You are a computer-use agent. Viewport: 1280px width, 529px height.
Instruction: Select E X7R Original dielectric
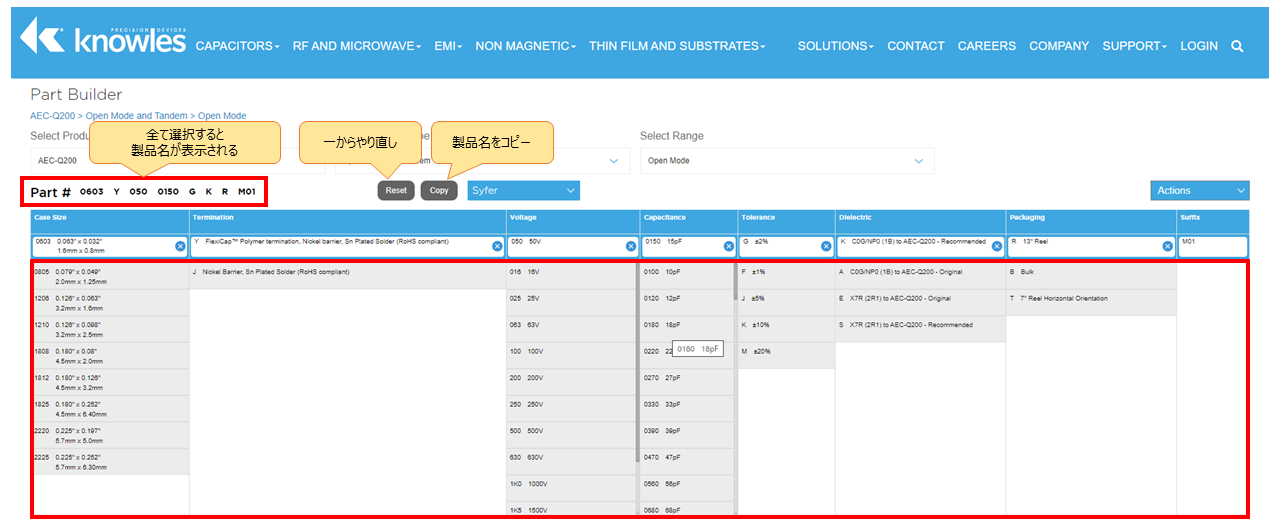(920, 303)
